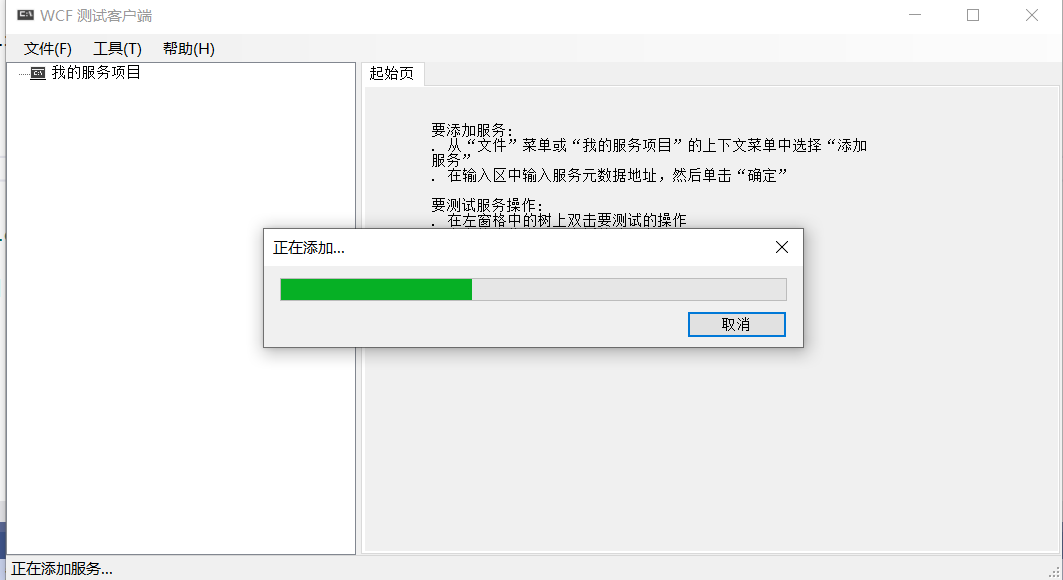This screenshot has height=580, width=1063.
Task: Minimize the WCF 测试客户端 window
Action: click(915, 15)
